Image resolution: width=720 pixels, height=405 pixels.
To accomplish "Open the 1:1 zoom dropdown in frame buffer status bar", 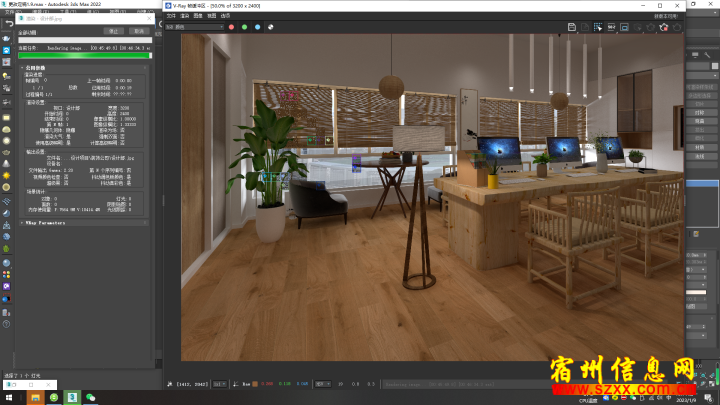I will 220,384.
